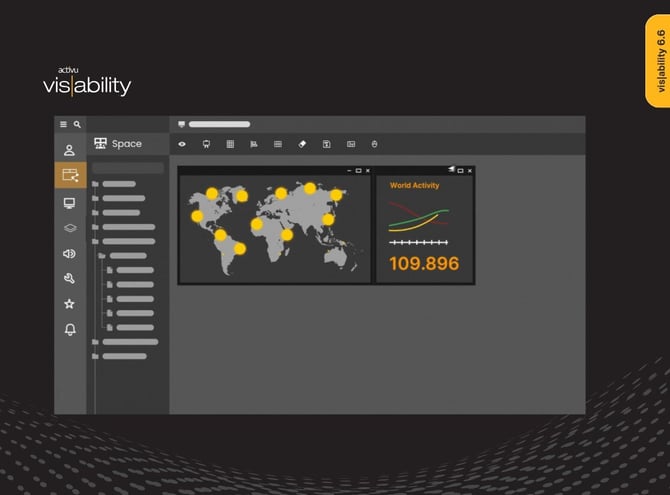
Task: Click the picture image toolbar icon
Action: tap(351, 144)
